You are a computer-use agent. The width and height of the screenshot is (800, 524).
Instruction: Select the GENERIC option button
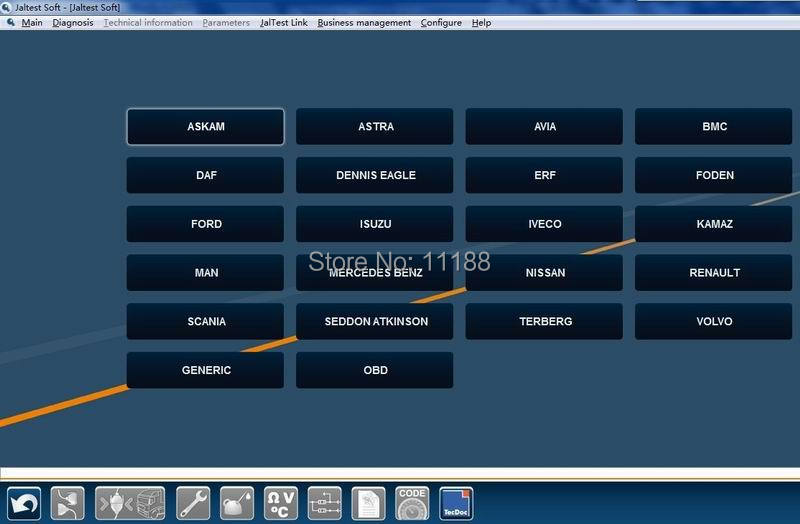[x=206, y=370]
